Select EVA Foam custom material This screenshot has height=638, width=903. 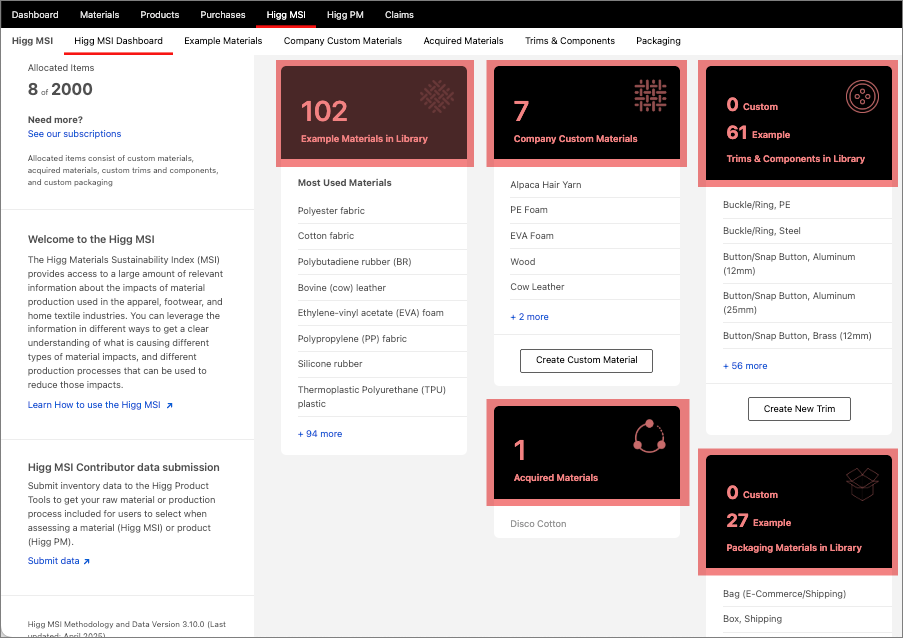595,236
